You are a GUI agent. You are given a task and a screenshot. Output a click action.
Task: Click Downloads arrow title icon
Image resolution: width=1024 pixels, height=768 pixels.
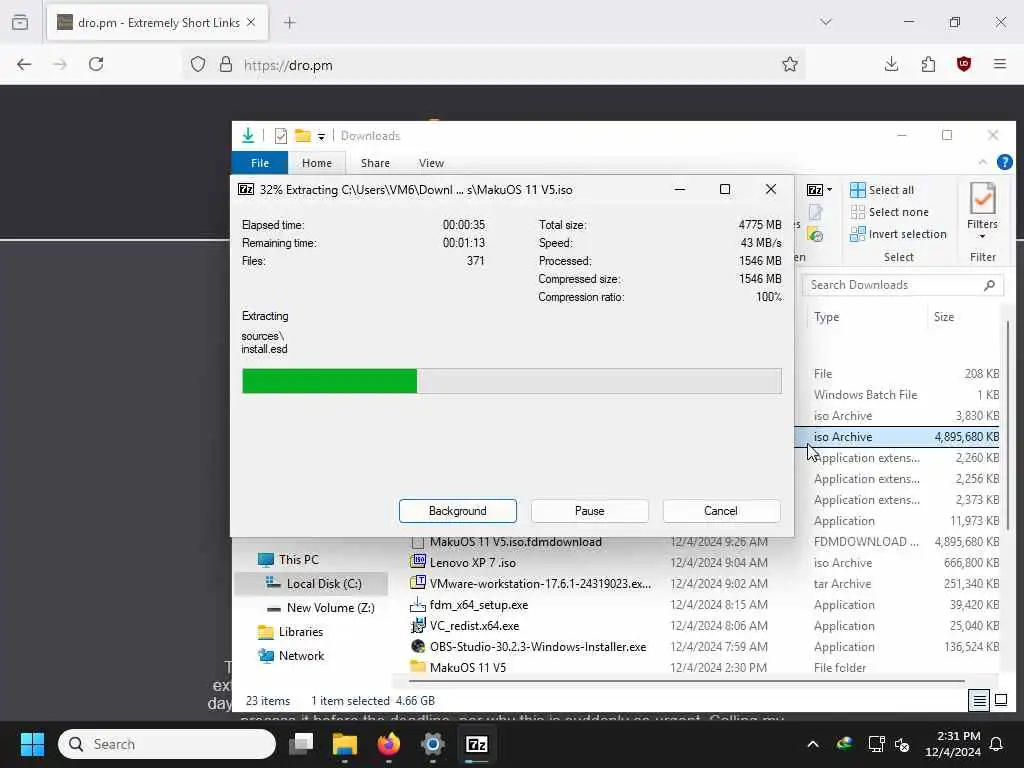[248, 135]
